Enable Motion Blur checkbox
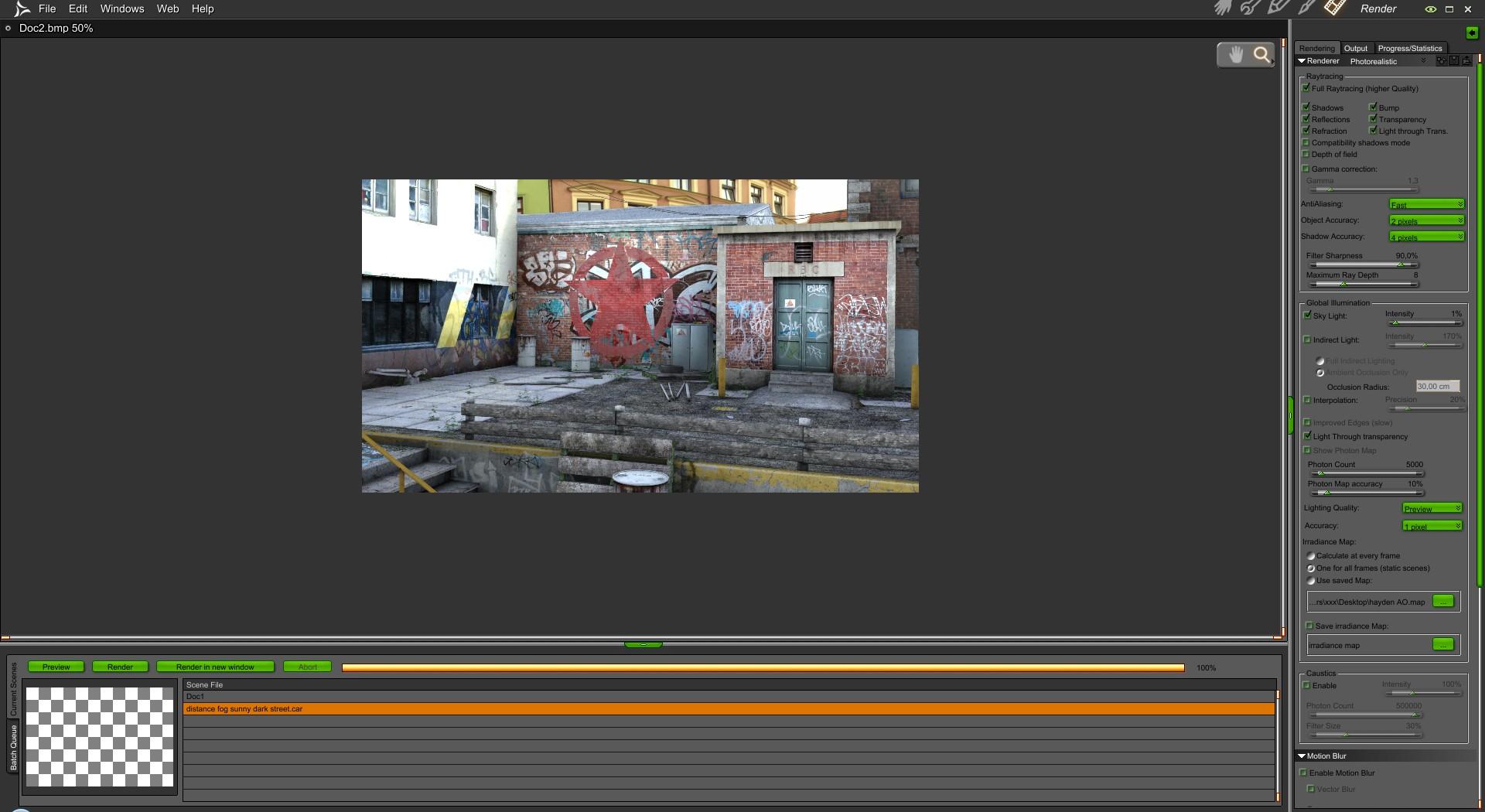Screen dimensions: 1485x812 pos(1304,773)
